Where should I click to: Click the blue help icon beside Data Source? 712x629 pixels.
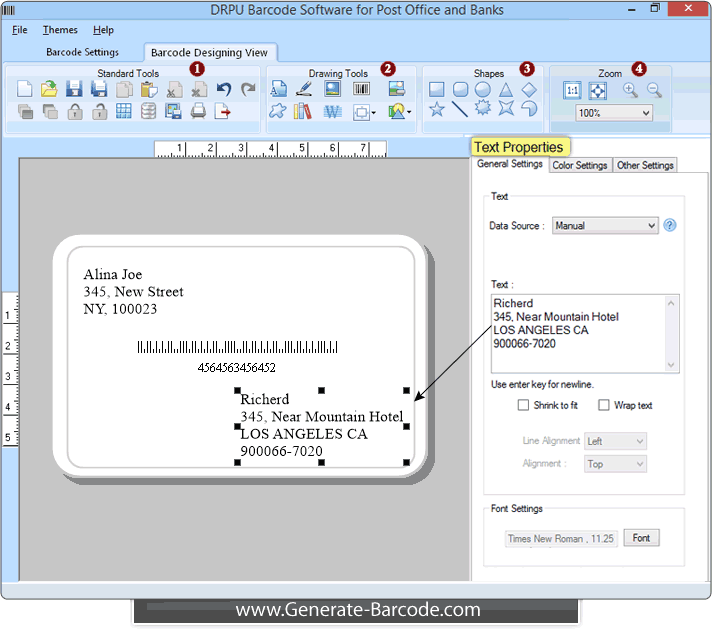(x=670, y=225)
